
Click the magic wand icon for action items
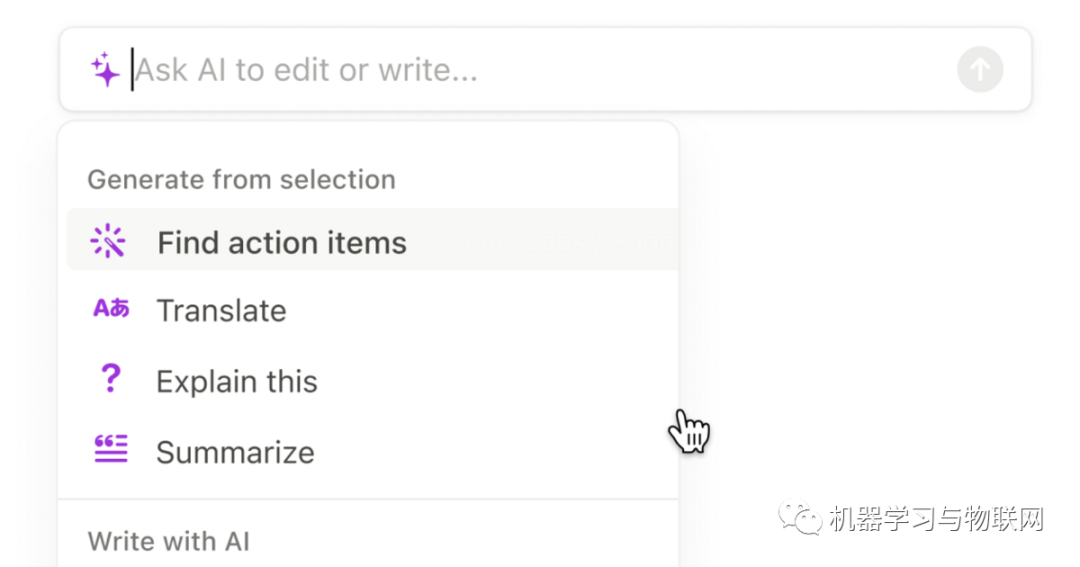[x=108, y=241]
